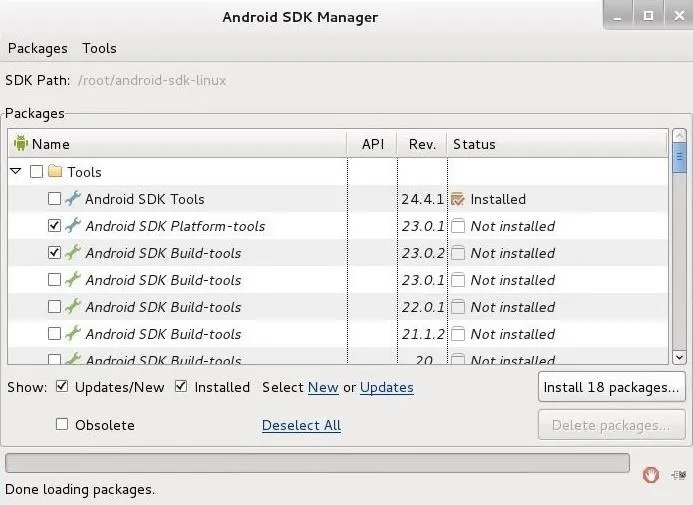Check the Tools folder checkbox
693x505 pixels.
tap(36, 171)
